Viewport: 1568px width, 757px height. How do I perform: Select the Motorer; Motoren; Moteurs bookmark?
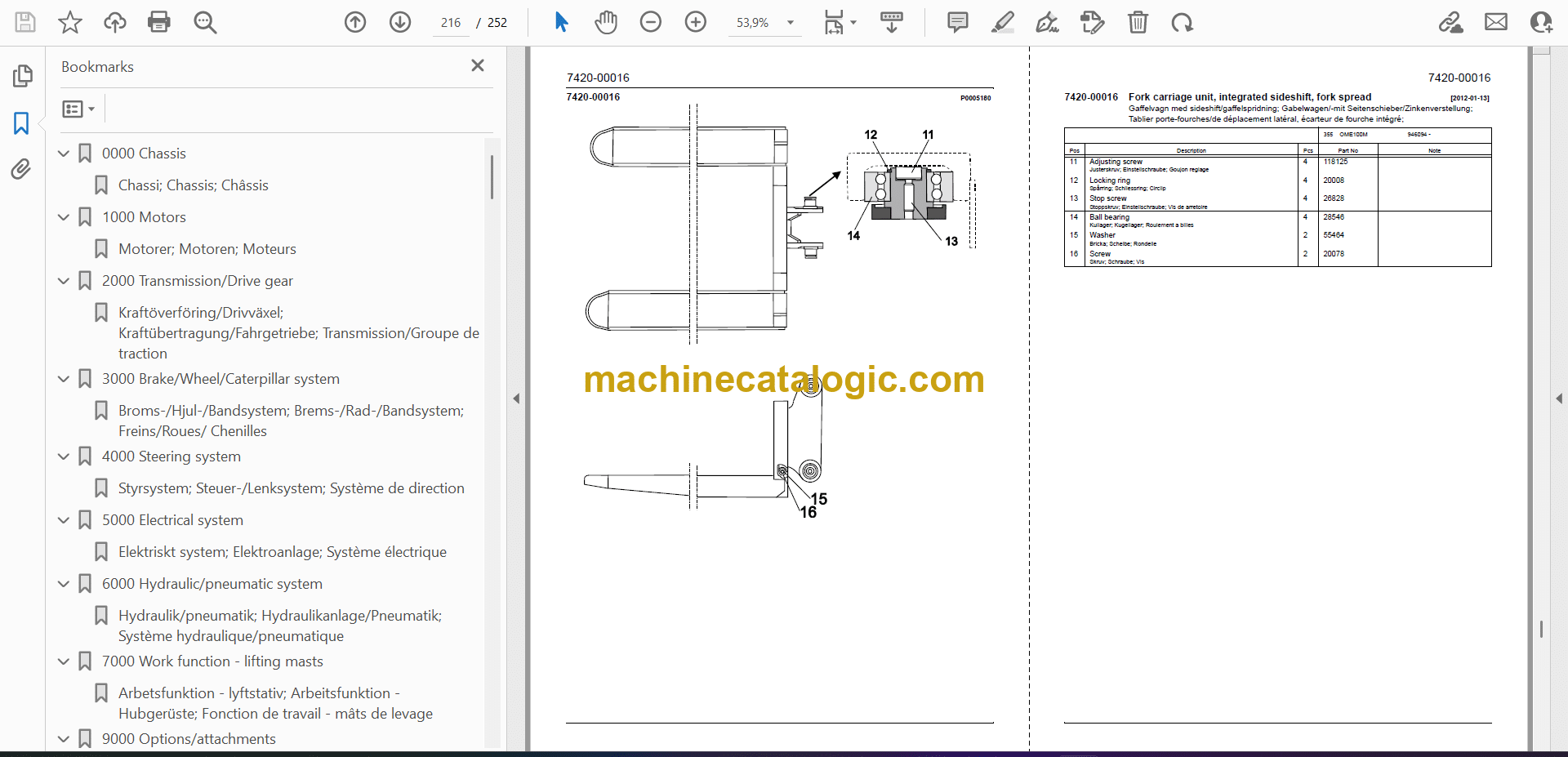[207, 249]
